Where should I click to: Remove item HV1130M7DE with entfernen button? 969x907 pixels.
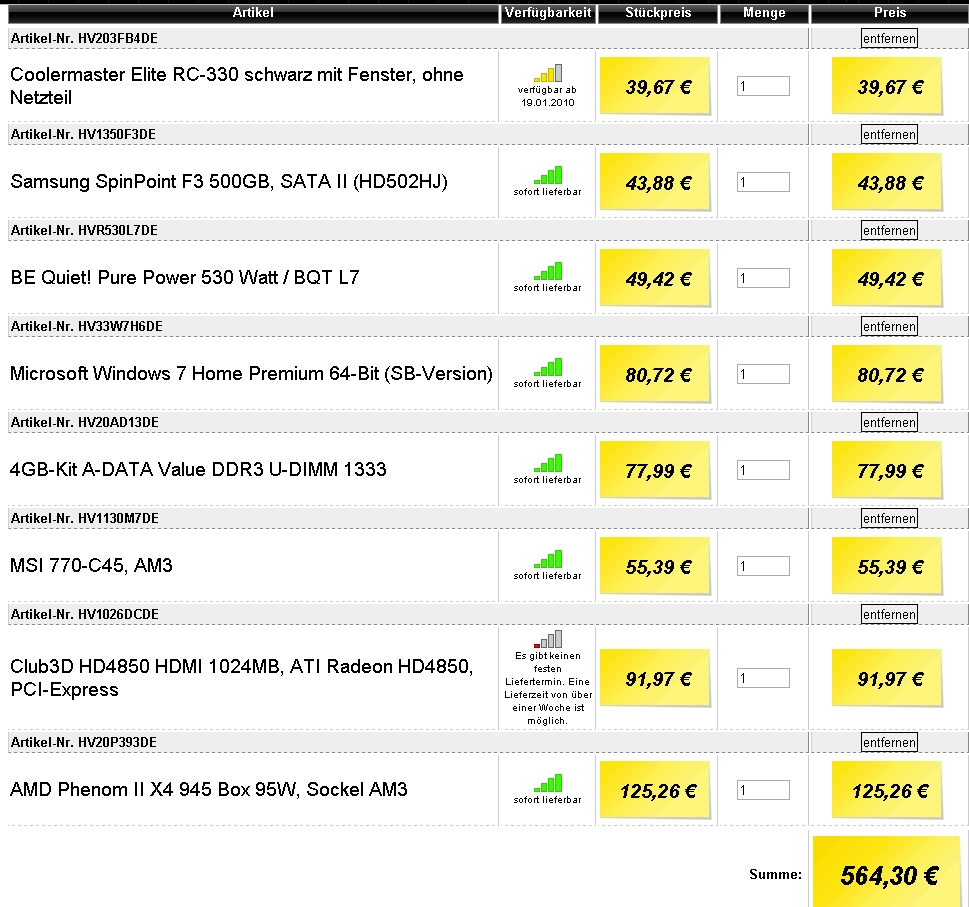coord(889,518)
